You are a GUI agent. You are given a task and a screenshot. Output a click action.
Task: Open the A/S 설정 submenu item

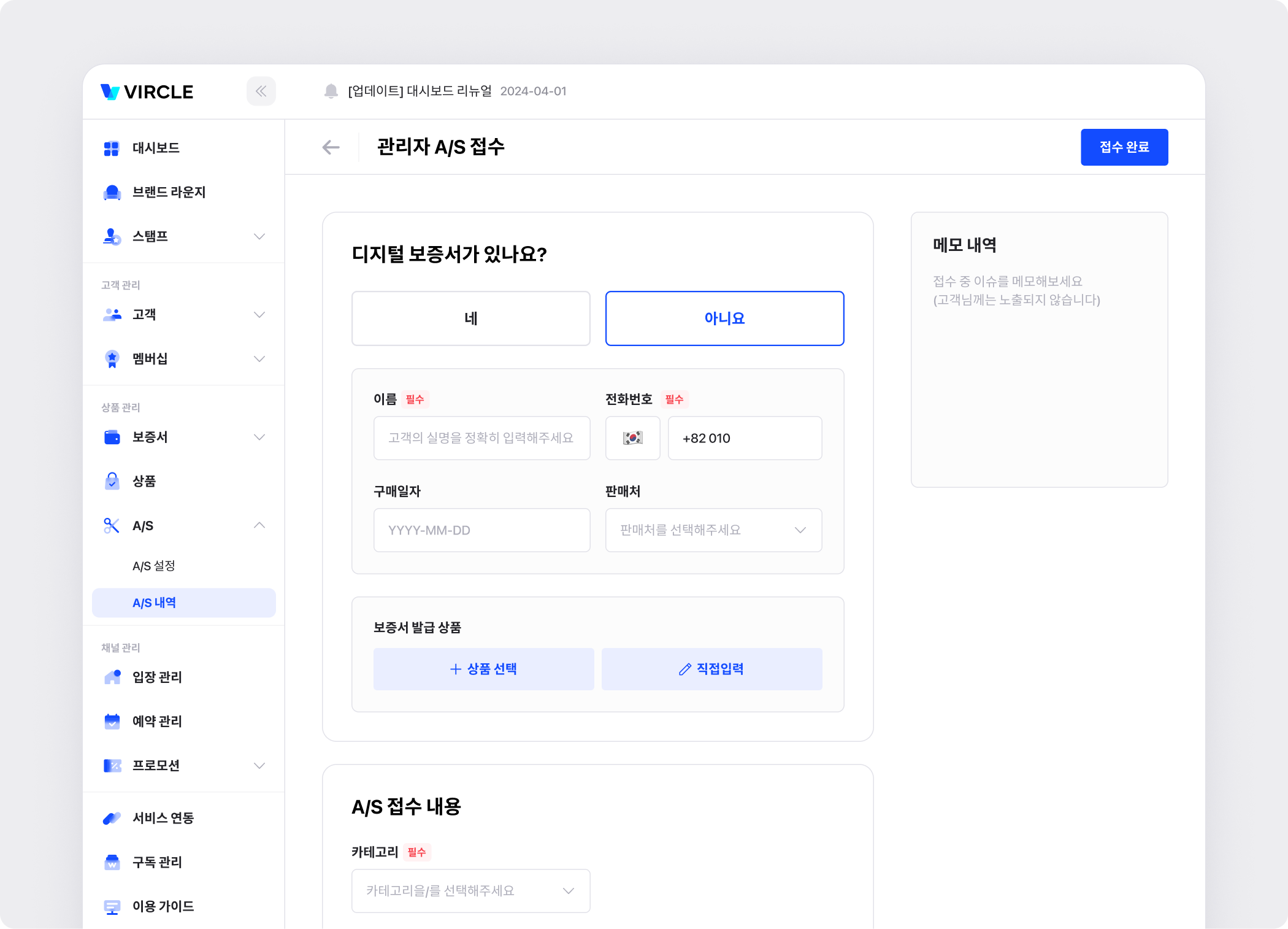coord(154,566)
